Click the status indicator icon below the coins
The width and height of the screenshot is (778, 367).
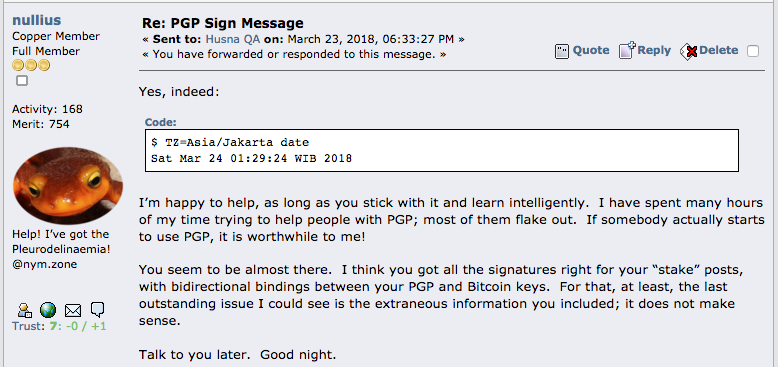tap(22, 80)
